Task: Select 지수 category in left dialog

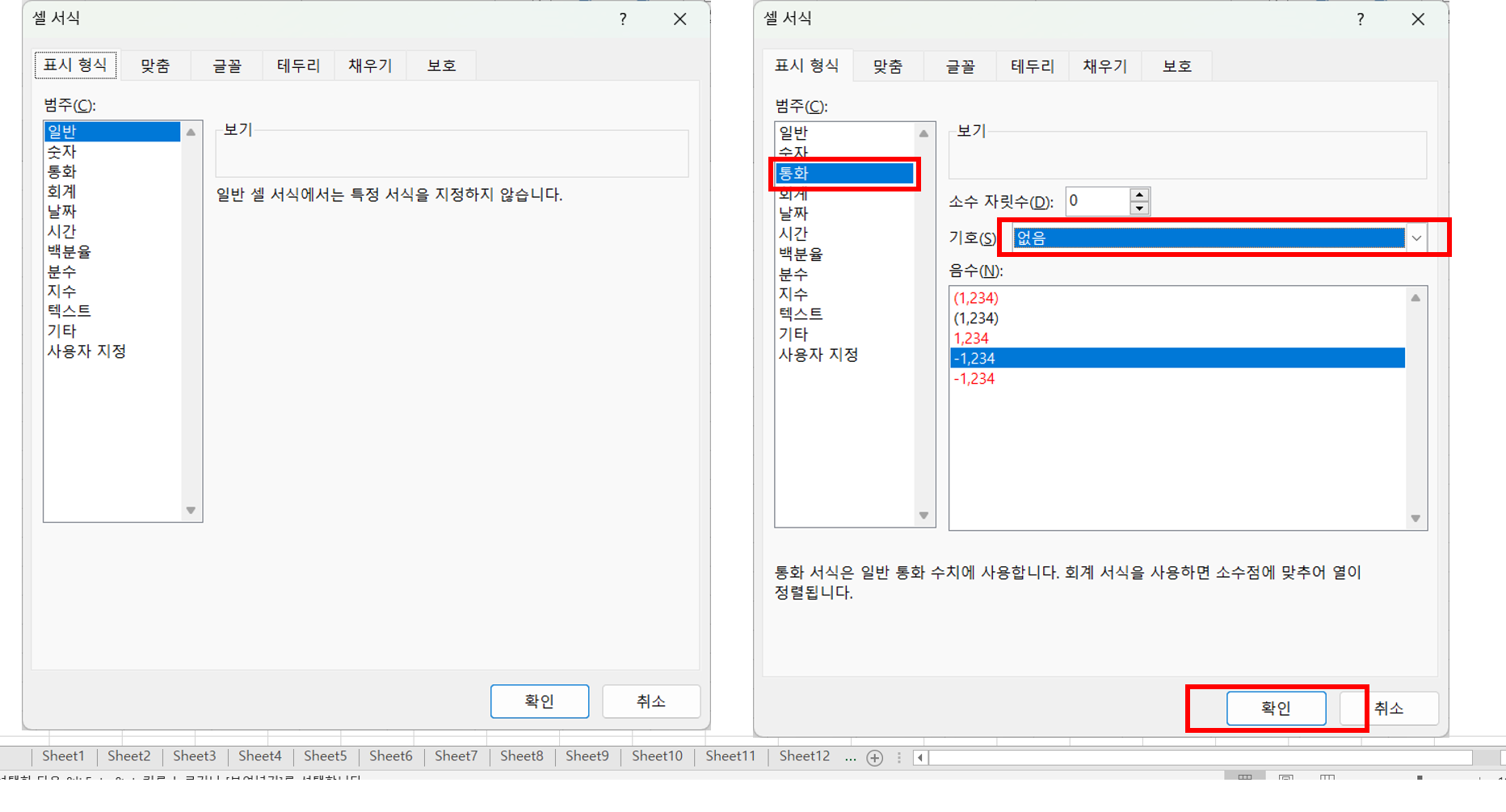Action: point(112,291)
